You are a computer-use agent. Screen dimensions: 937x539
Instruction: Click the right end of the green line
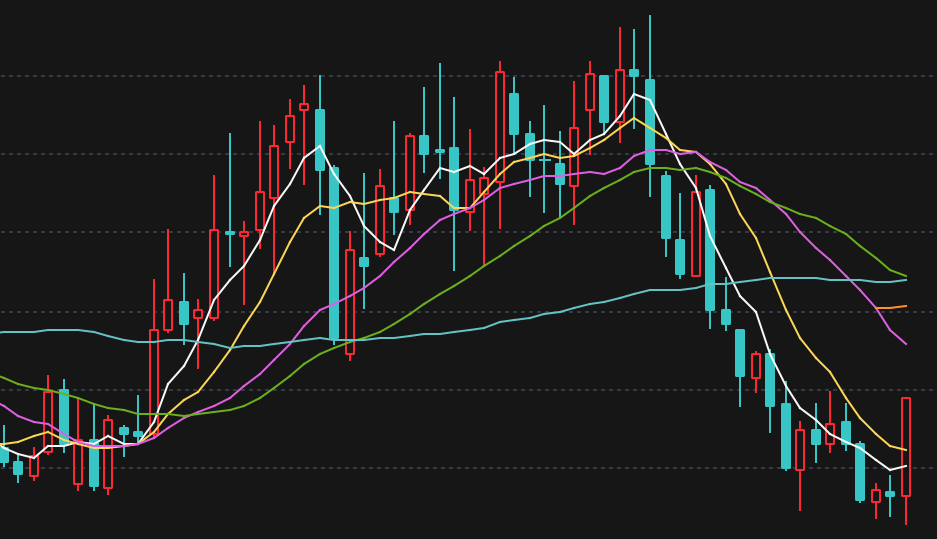coord(906,276)
